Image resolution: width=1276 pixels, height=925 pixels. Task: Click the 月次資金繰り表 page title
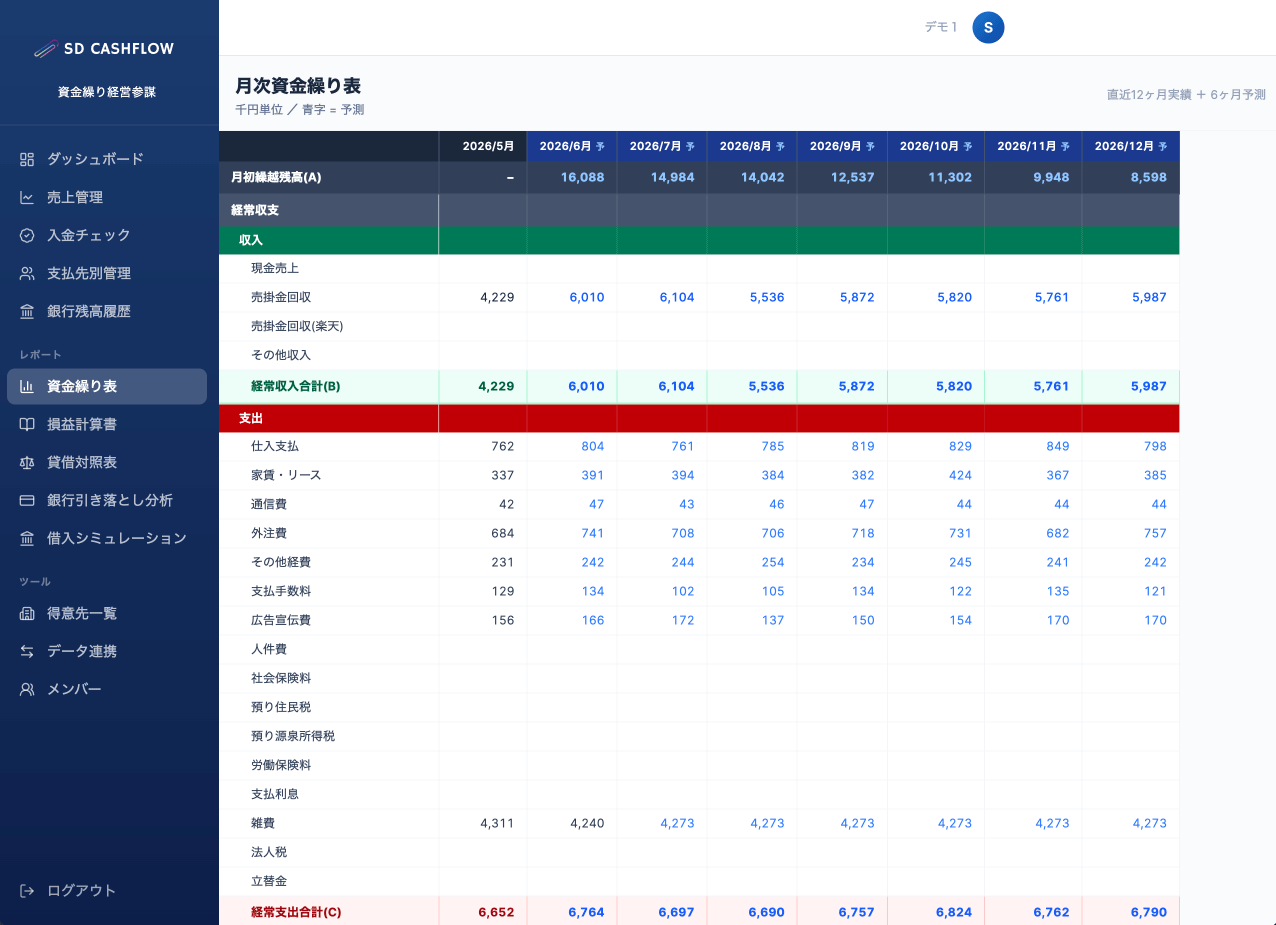(298, 86)
